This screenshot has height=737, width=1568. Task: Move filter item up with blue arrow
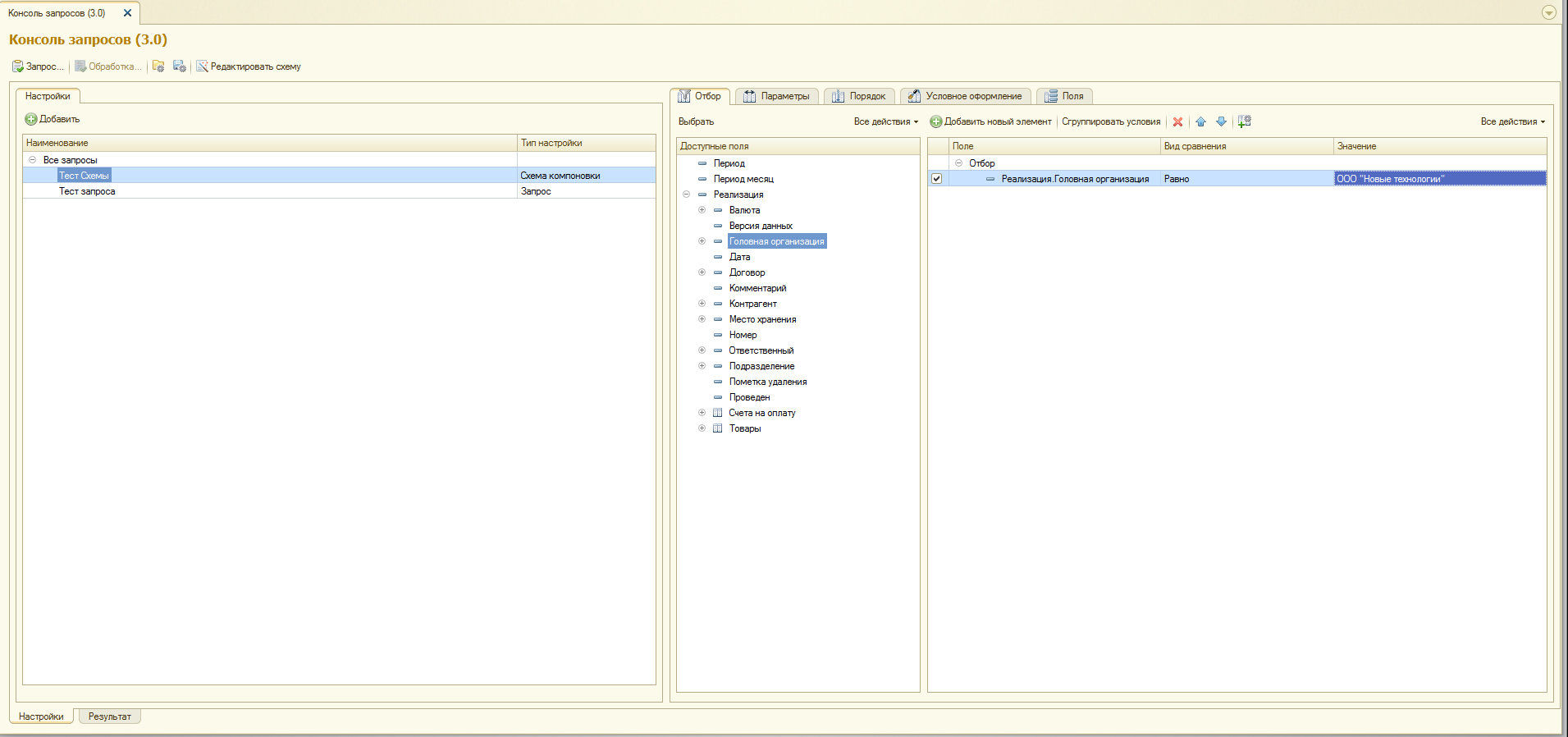1201,121
